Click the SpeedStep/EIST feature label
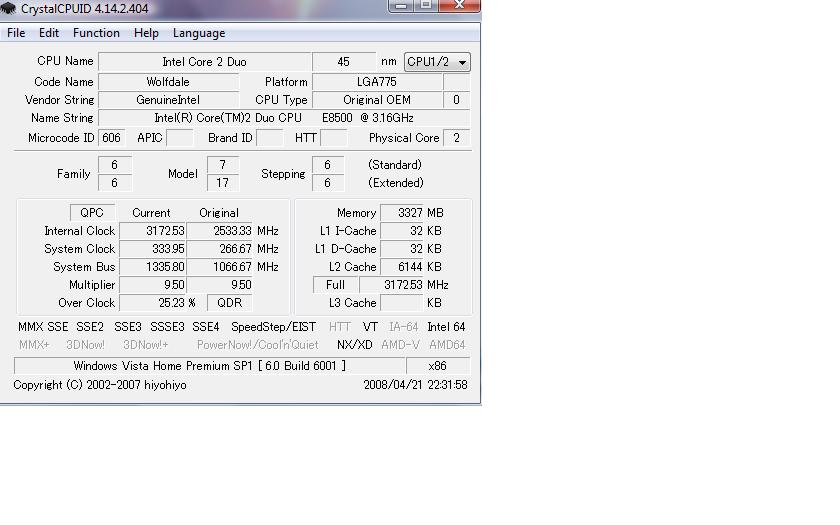Viewport: 840px width, 525px height. tap(273, 327)
